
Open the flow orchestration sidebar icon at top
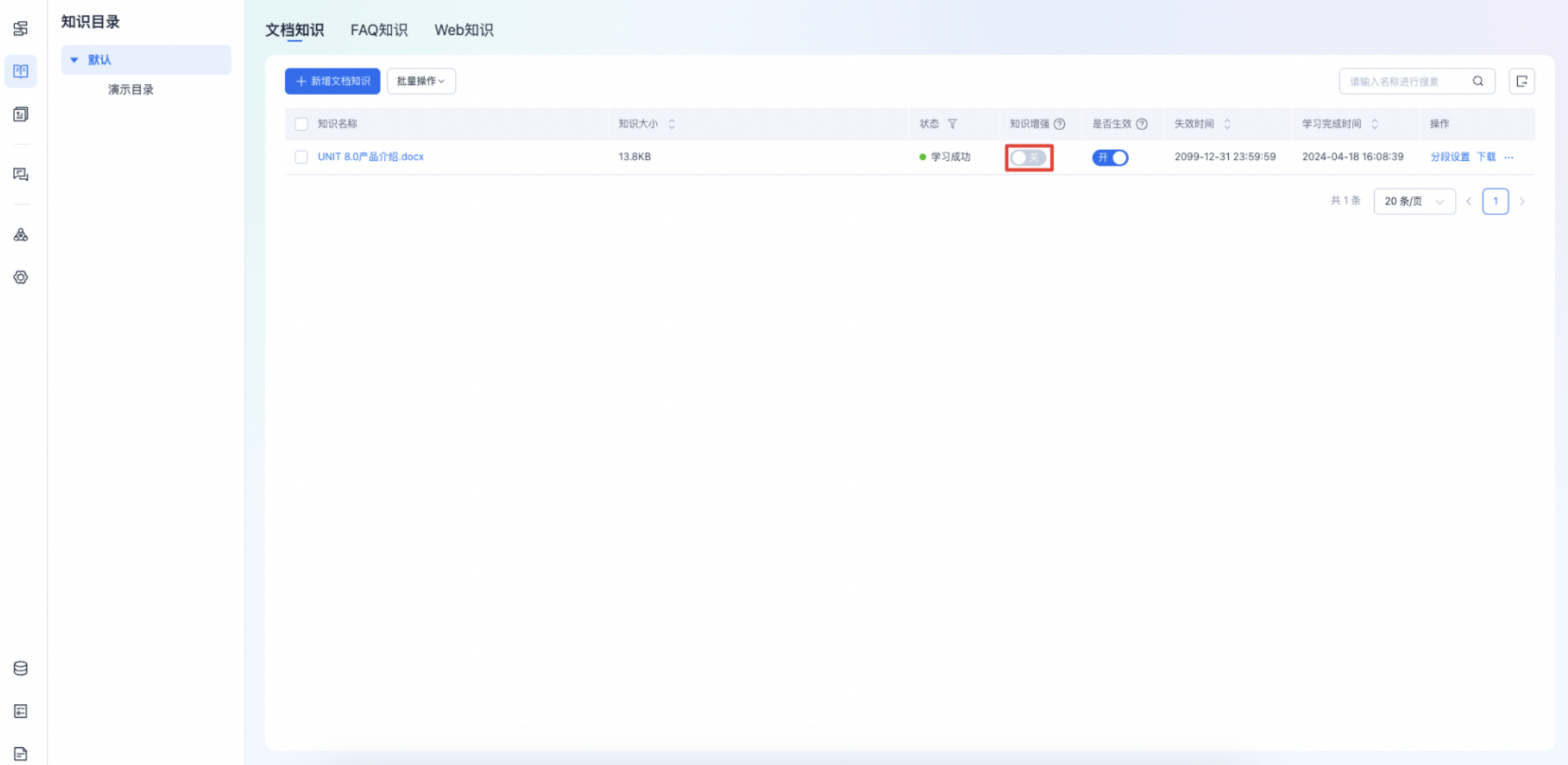[21, 29]
